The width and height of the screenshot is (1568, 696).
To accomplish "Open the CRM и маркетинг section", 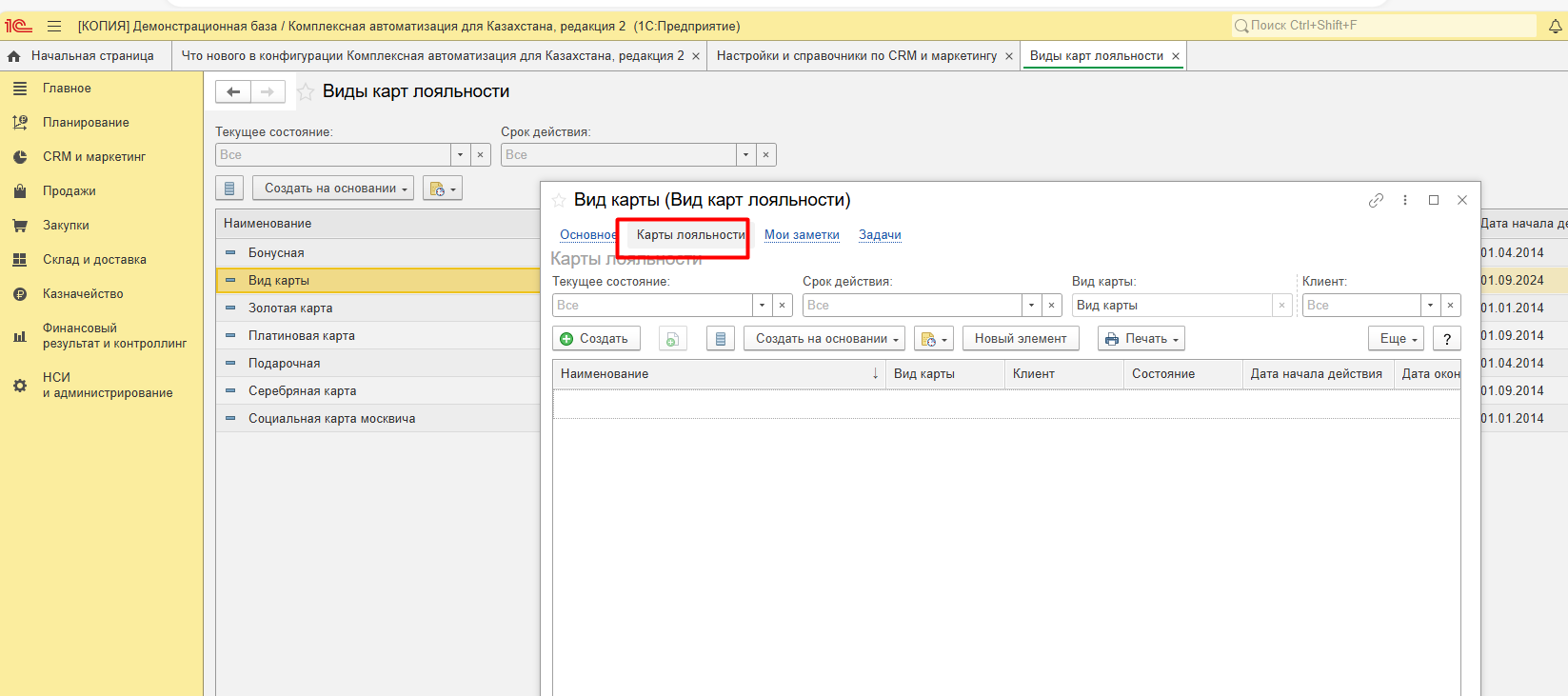I will pos(93,157).
